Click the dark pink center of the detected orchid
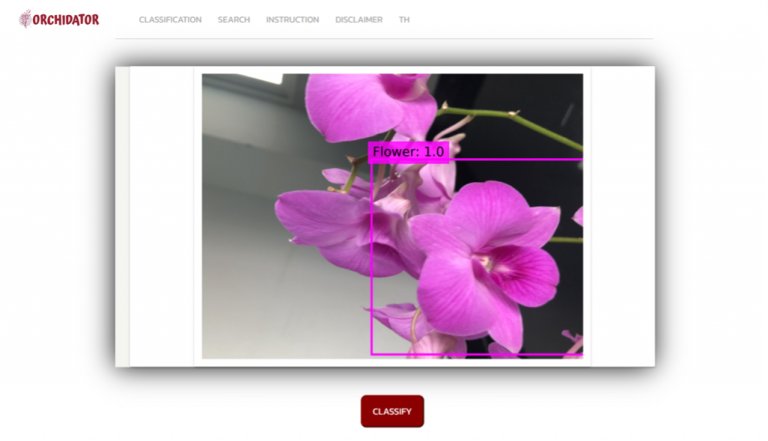The width and height of the screenshot is (768, 441). pos(498,265)
